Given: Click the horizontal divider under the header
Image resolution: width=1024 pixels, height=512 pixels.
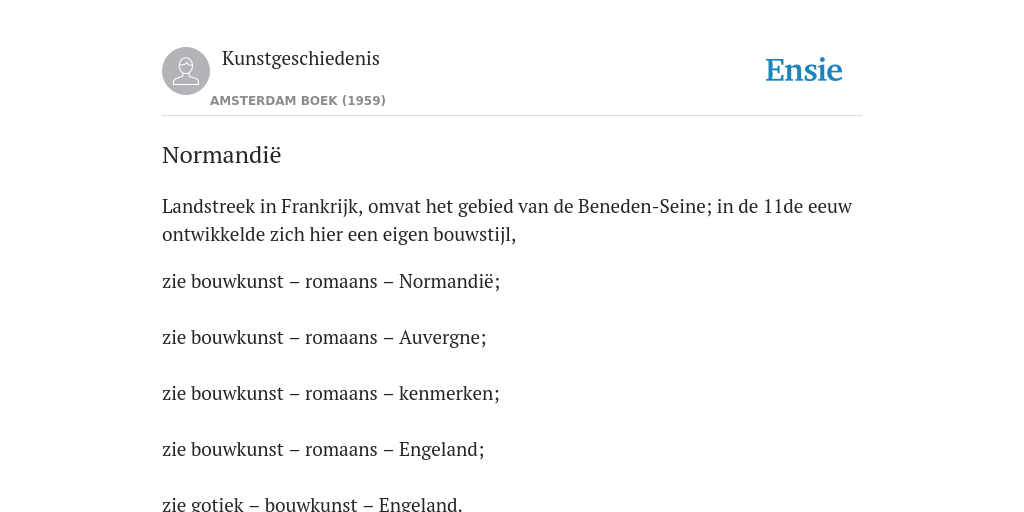Looking at the screenshot, I should [x=512, y=116].
